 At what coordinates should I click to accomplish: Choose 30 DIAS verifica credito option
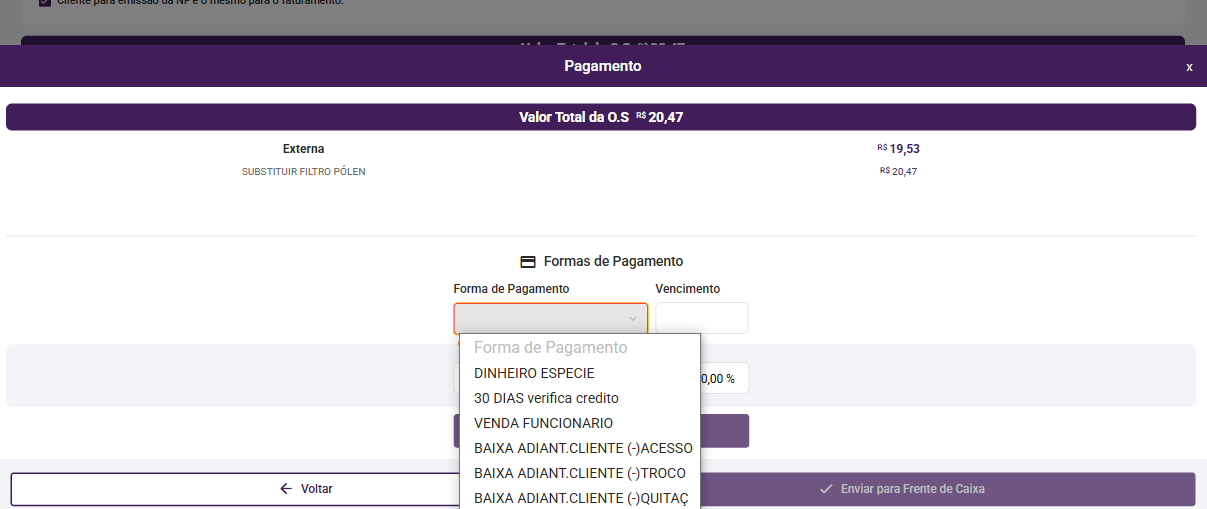coord(546,398)
